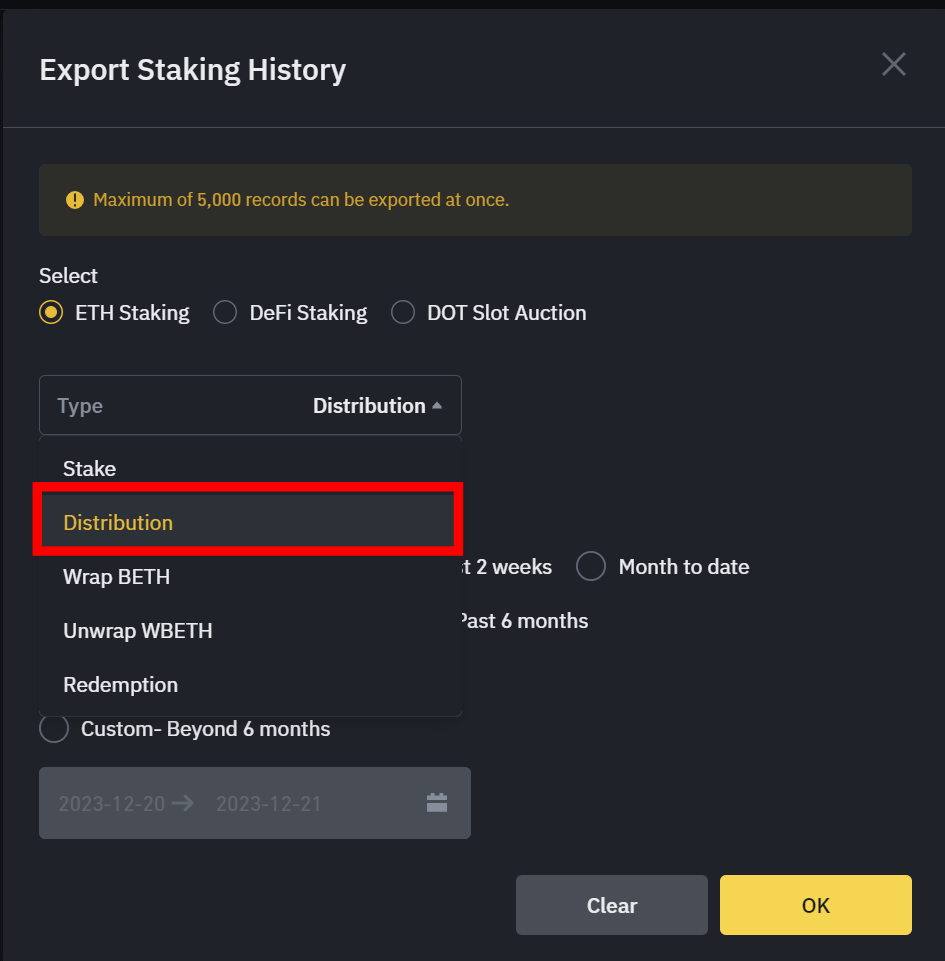945x961 pixels.
Task: Click the Type dropdown caret arrow
Action: (x=437, y=406)
